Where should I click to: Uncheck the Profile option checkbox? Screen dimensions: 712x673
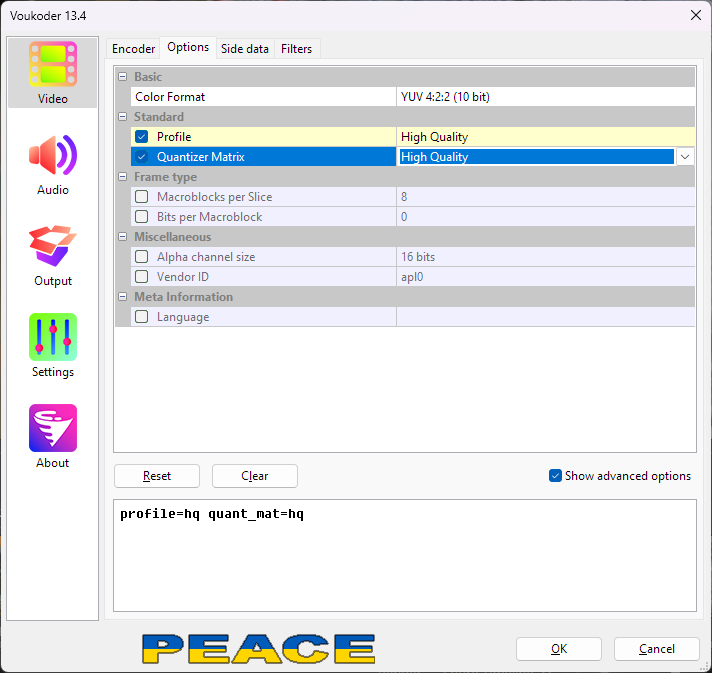(x=142, y=137)
